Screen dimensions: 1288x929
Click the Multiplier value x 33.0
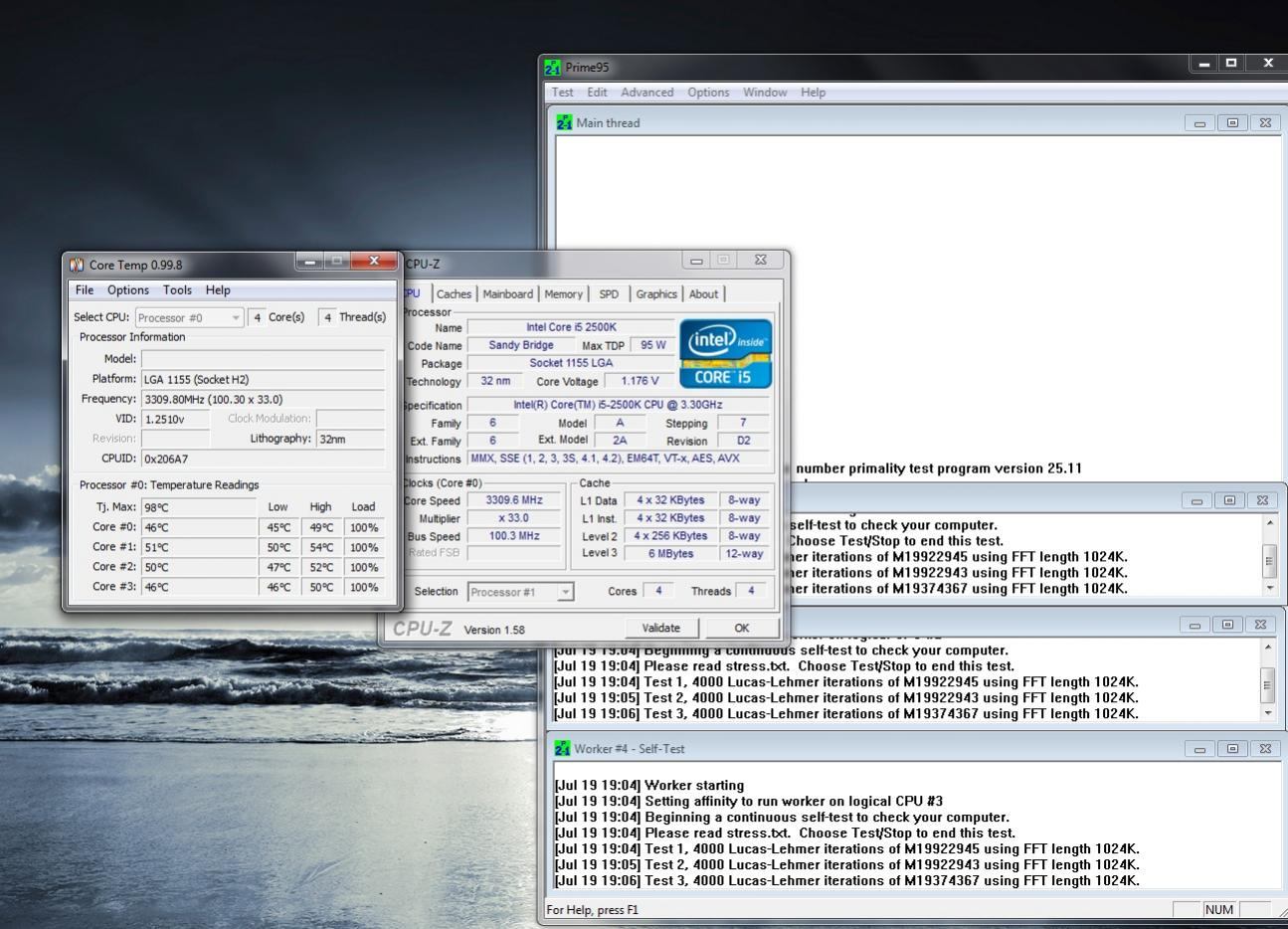513,518
